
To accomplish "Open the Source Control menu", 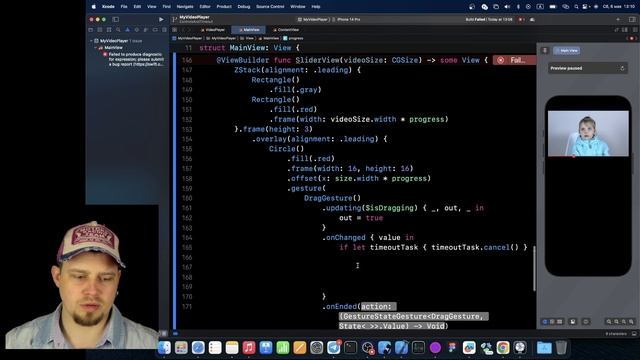I will point(270,7).
